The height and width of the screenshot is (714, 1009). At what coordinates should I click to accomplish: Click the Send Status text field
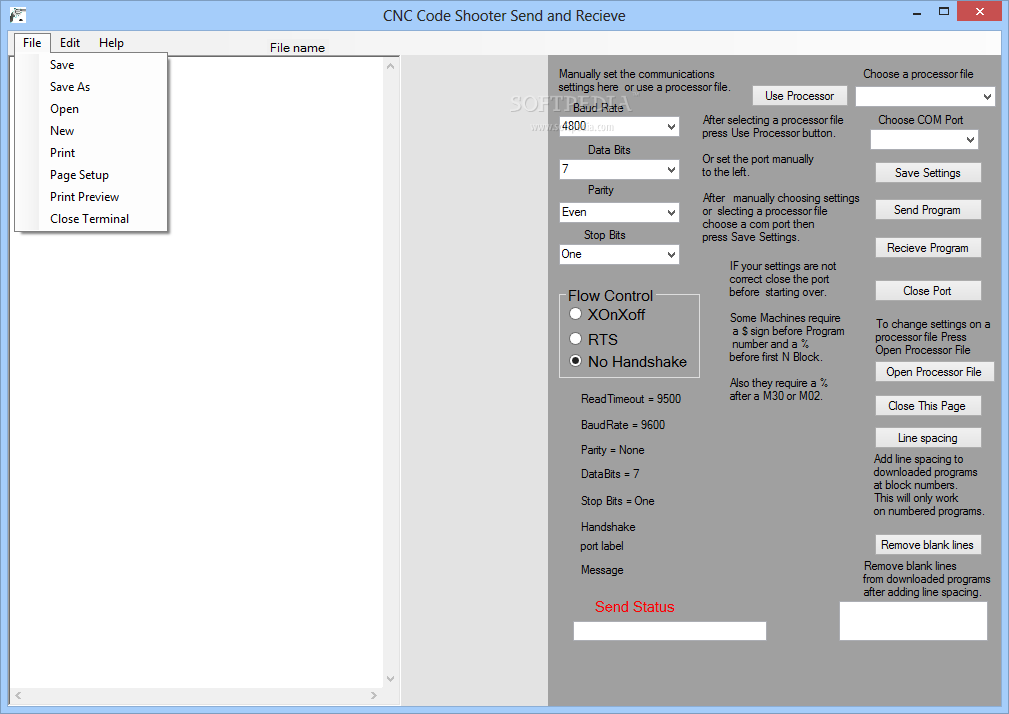pyautogui.click(x=669, y=630)
